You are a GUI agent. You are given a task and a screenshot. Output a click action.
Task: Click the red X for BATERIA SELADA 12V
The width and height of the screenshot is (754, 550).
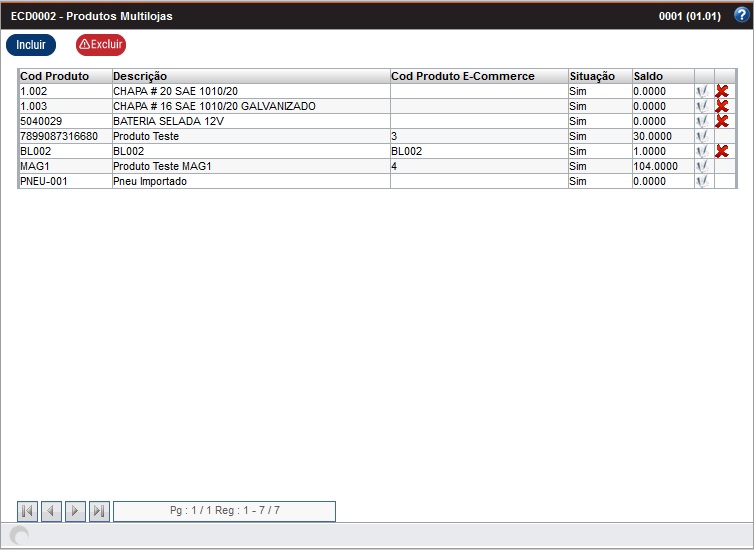722,121
